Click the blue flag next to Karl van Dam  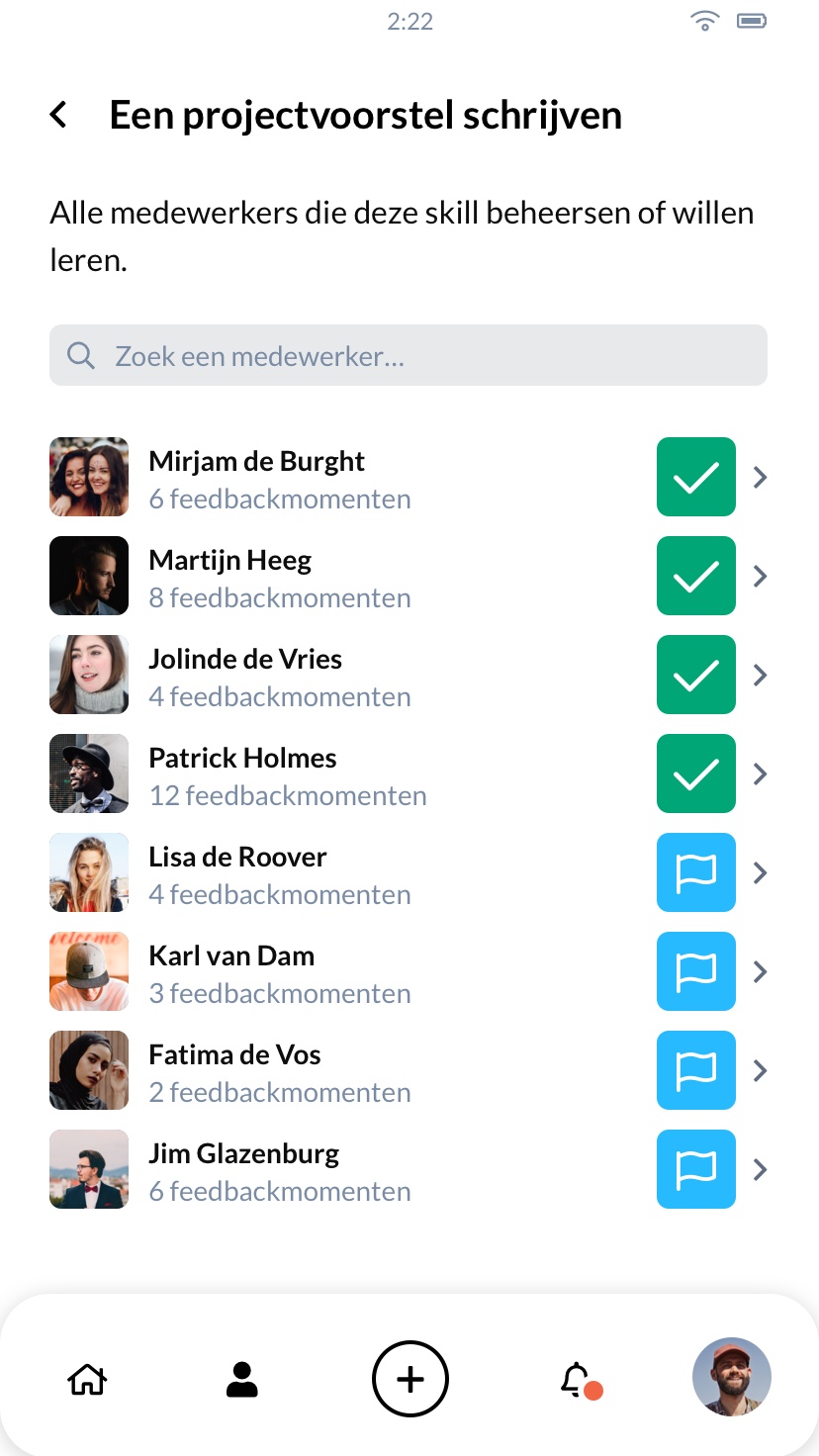(x=695, y=971)
